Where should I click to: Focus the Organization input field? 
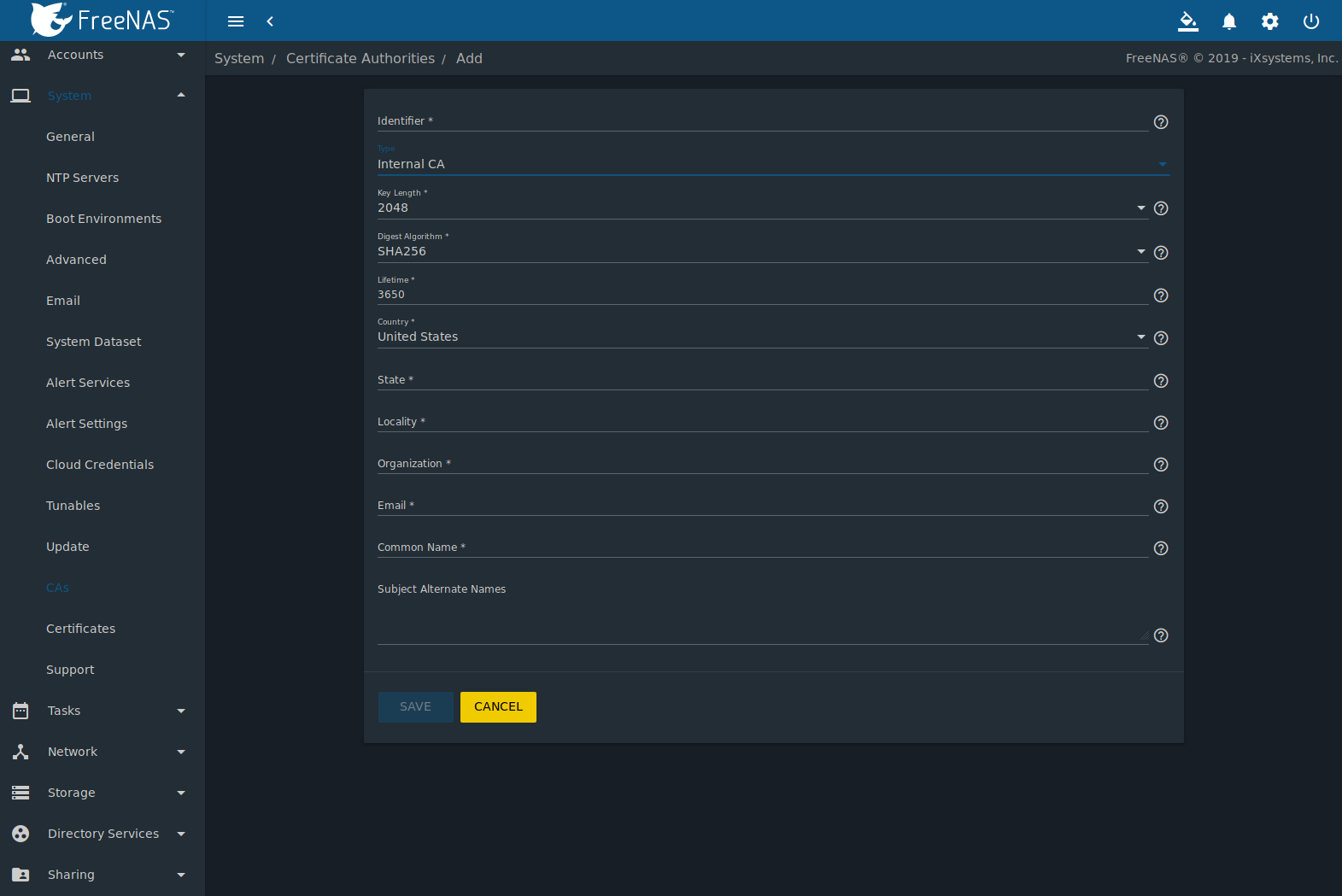tap(763, 463)
